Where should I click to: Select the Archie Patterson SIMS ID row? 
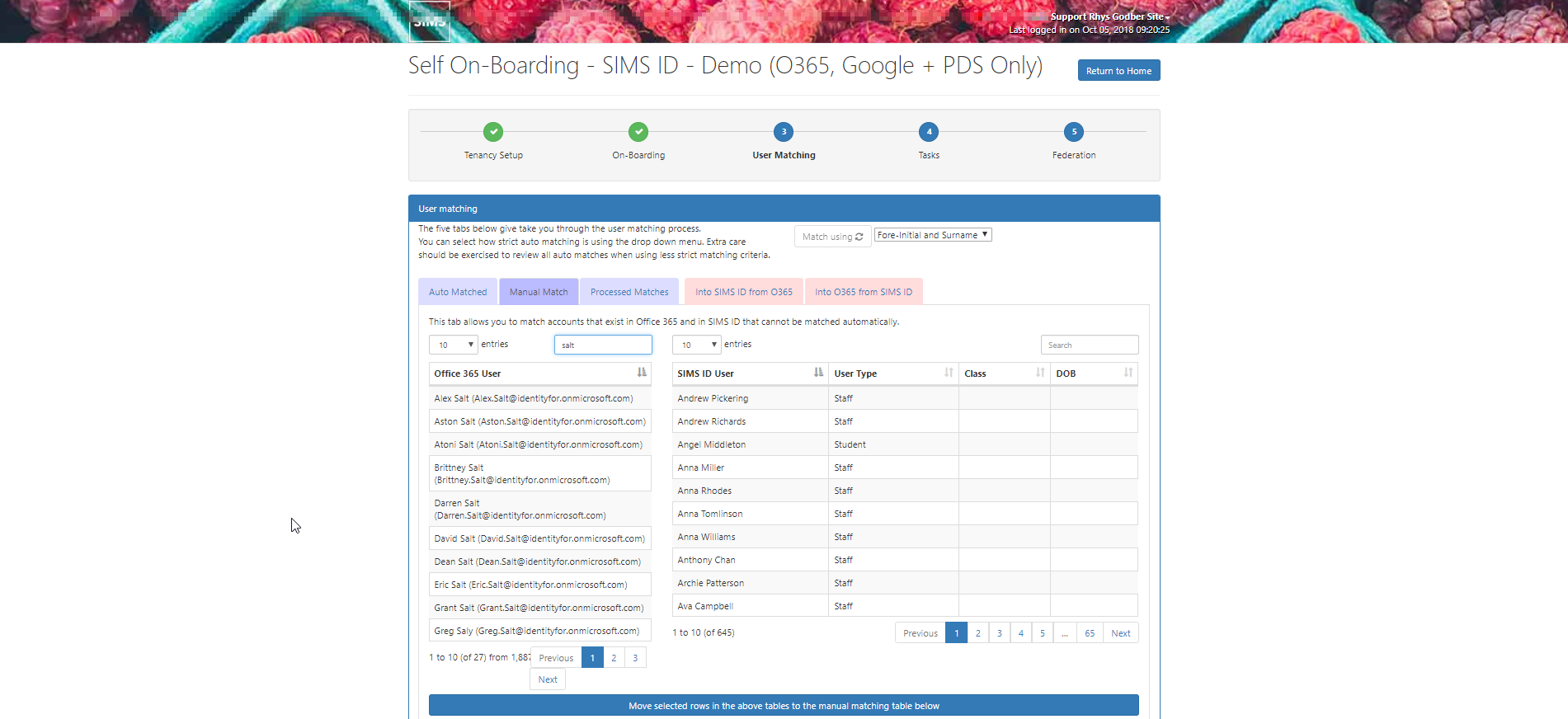click(x=905, y=583)
